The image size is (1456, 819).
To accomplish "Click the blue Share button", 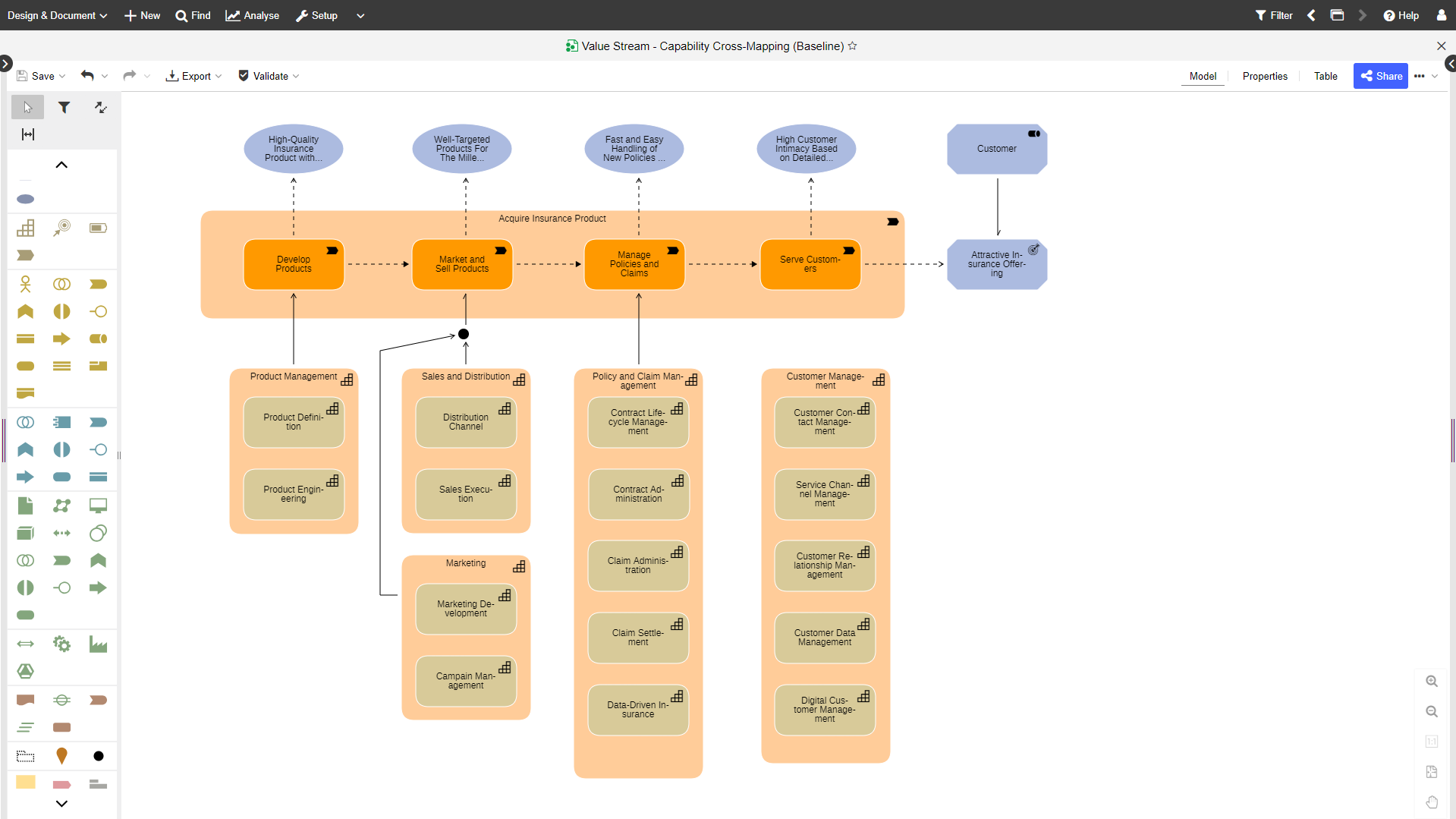I will 1380,76.
